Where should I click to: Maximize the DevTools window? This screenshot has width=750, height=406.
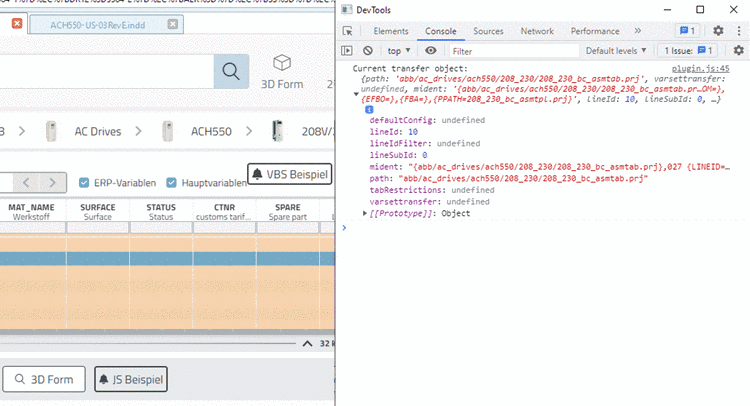pyautogui.click(x=700, y=10)
